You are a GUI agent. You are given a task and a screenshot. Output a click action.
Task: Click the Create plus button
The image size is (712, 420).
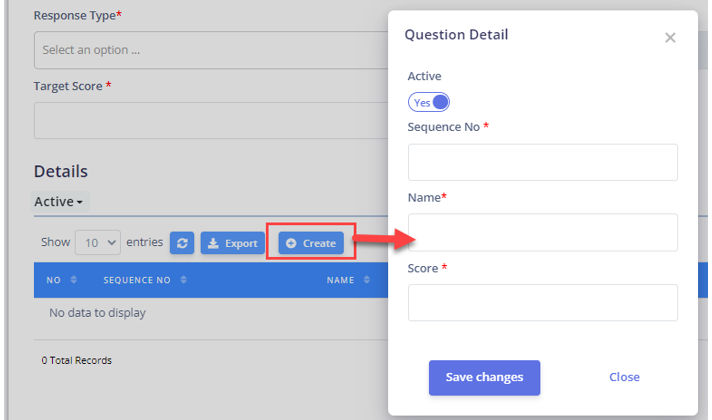(x=311, y=243)
